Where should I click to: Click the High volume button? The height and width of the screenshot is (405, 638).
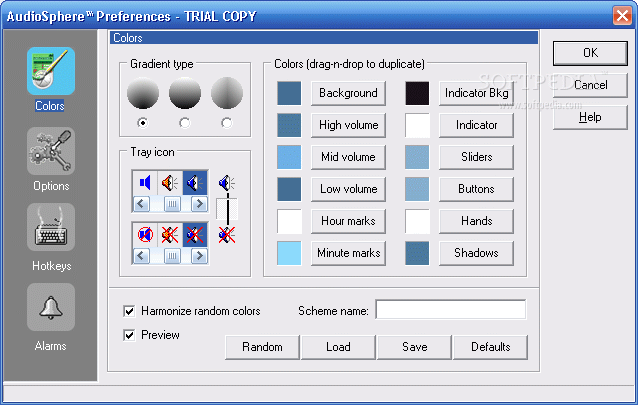348,125
